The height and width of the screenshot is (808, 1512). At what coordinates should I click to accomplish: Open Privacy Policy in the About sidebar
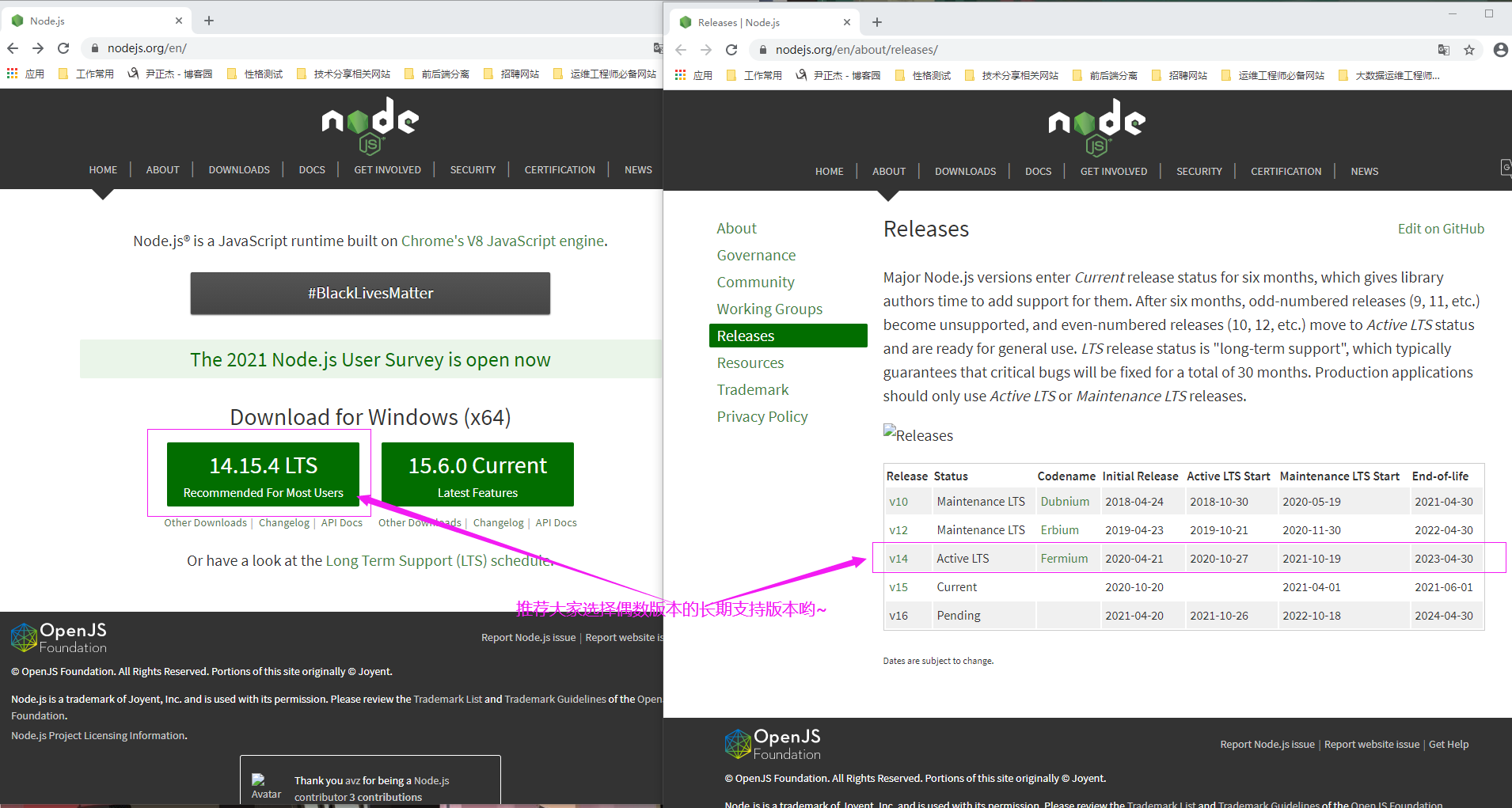coord(762,416)
